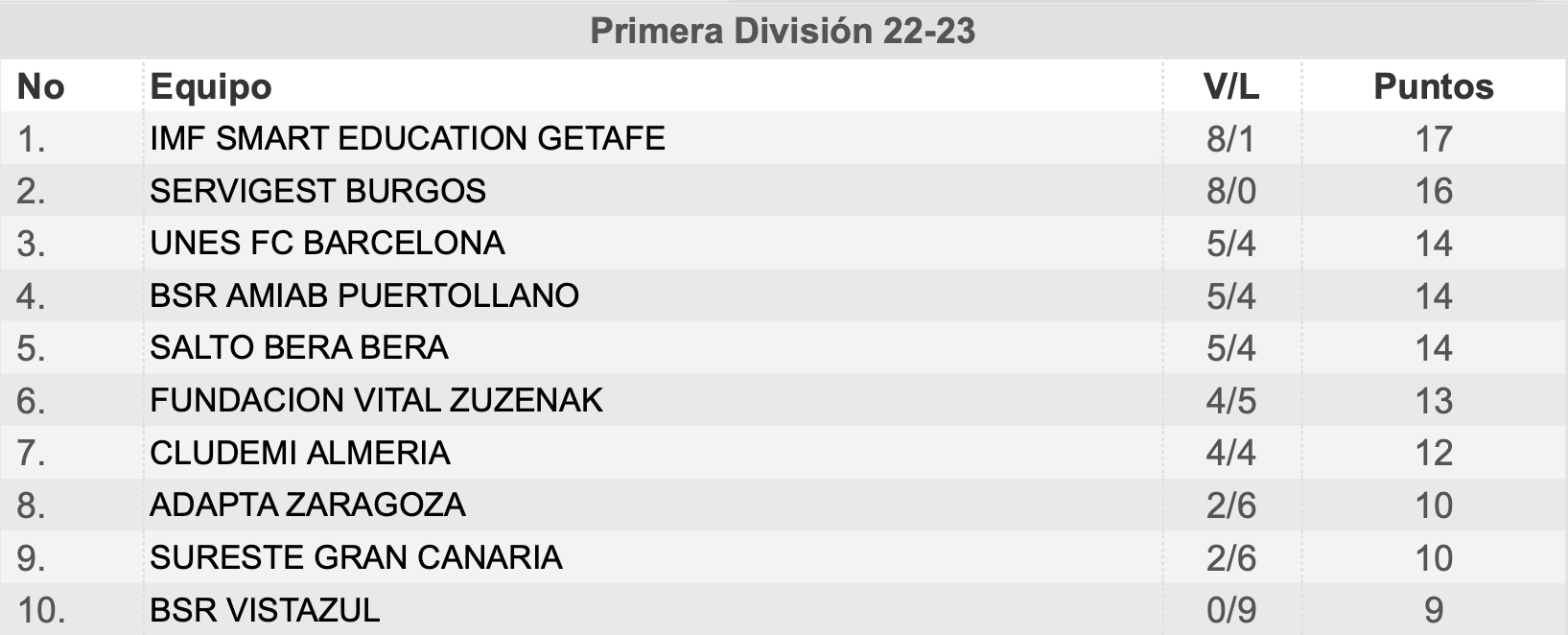This screenshot has height=635, width=1568.
Task: Click the V/L column header
Action: pyautogui.click(x=1231, y=87)
